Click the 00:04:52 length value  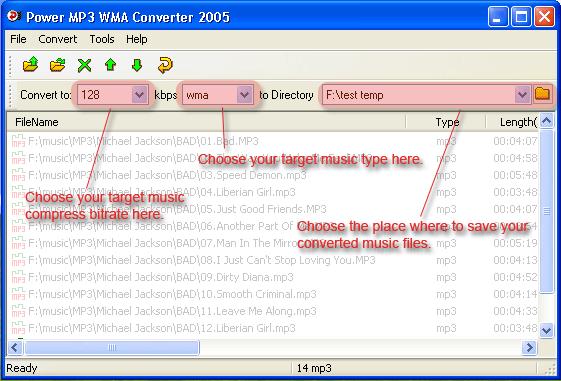(515, 277)
